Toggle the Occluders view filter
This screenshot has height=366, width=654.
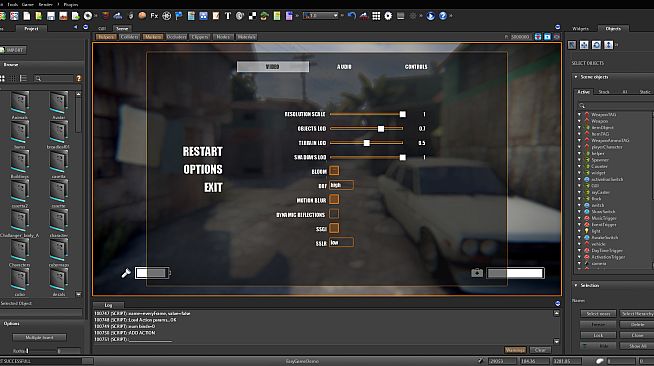(x=176, y=37)
